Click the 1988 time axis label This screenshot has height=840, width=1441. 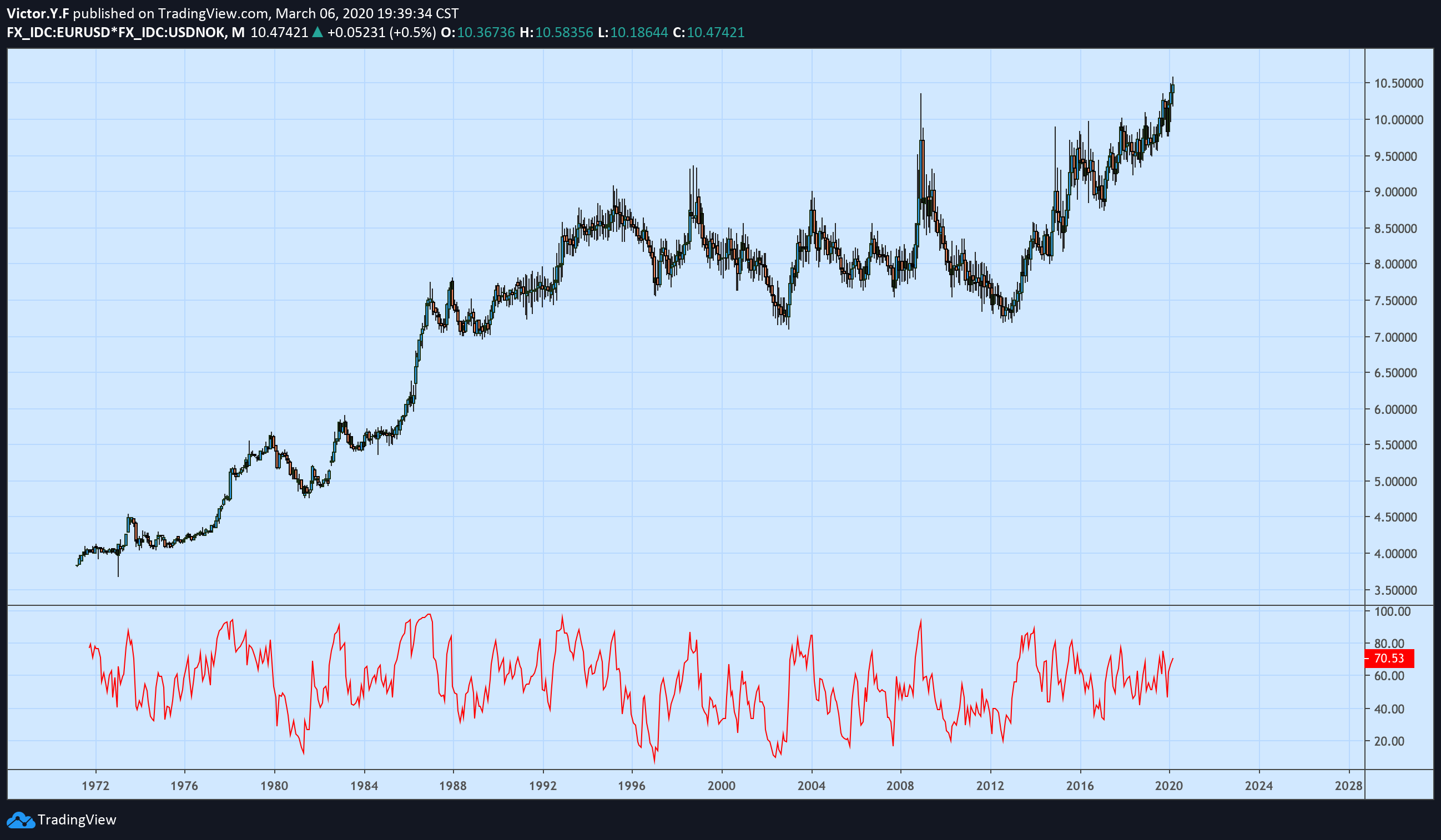pos(453,786)
